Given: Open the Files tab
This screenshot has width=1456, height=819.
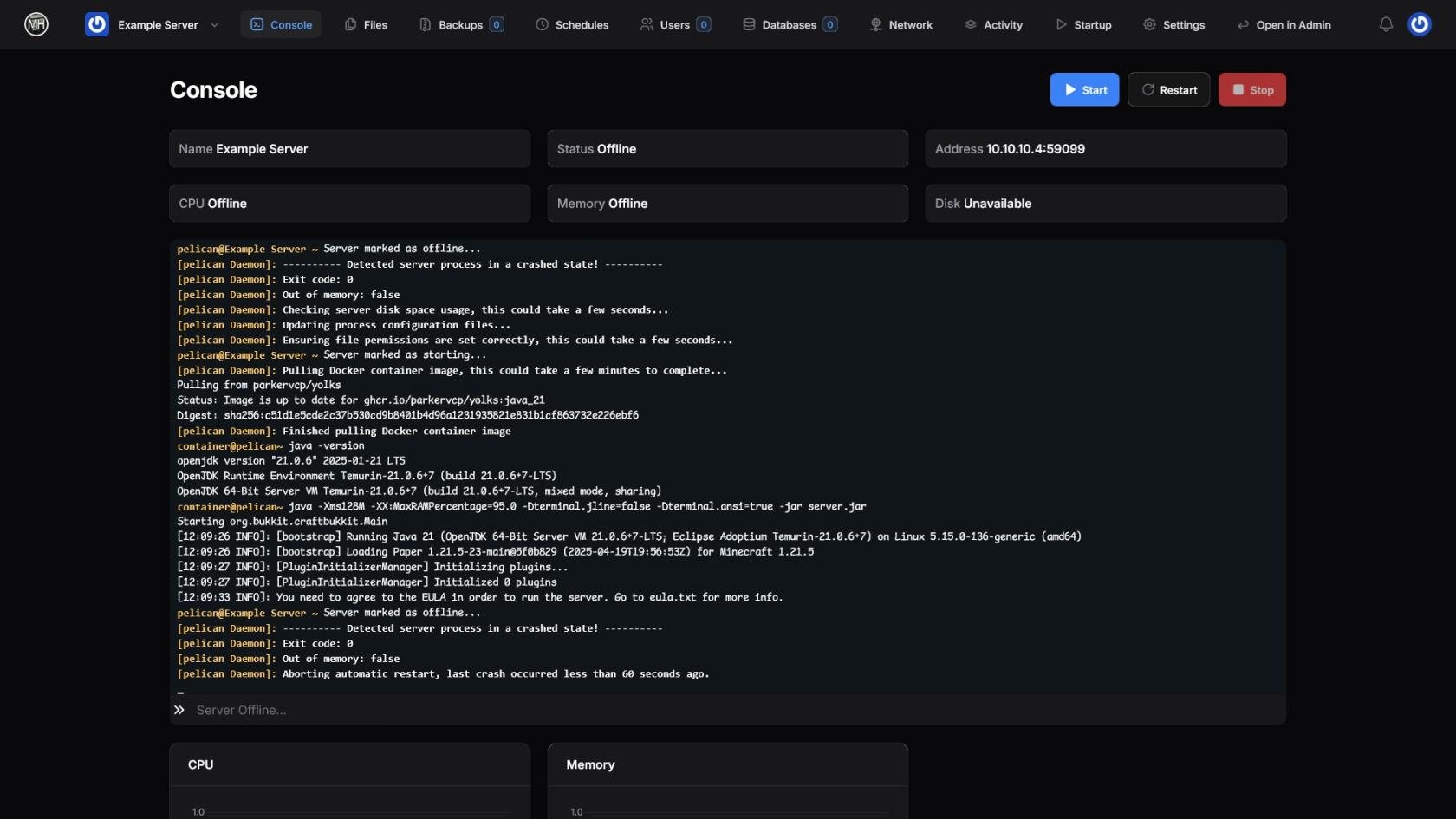Looking at the screenshot, I should pyautogui.click(x=366, y=24).
